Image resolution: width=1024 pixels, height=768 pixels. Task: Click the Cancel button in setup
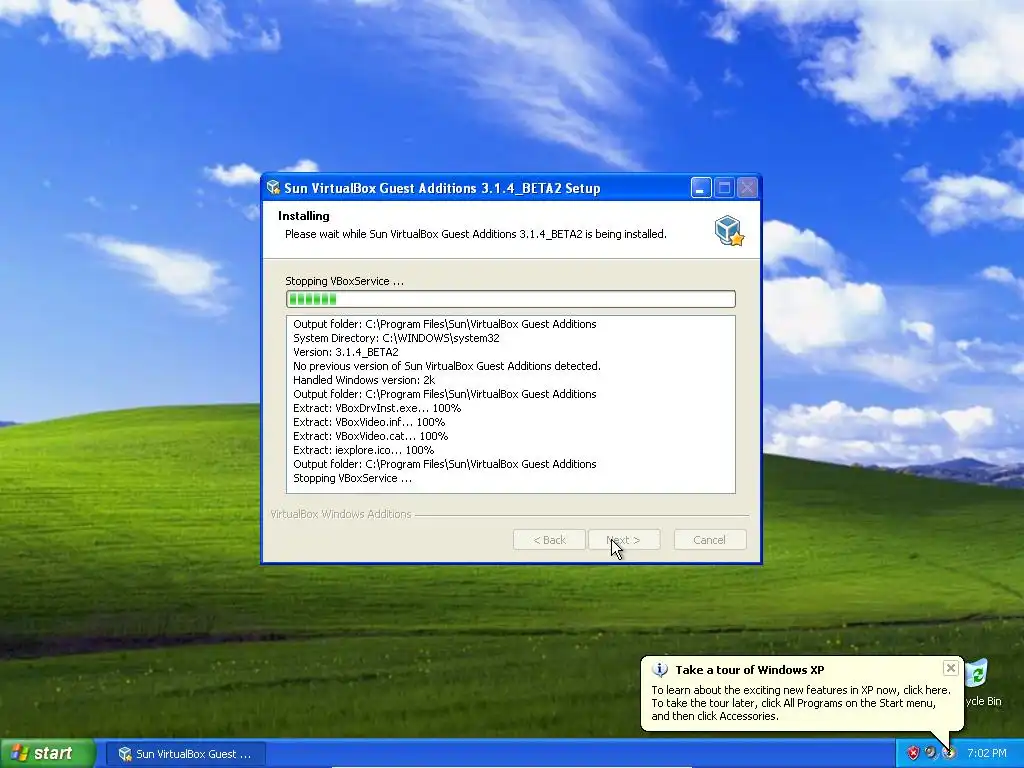pyautogui.click(x=710, y=540)
